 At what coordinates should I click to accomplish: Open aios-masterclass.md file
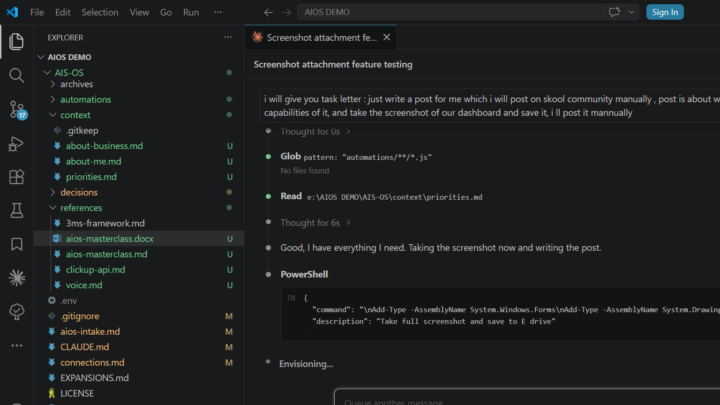pos(107,254)
